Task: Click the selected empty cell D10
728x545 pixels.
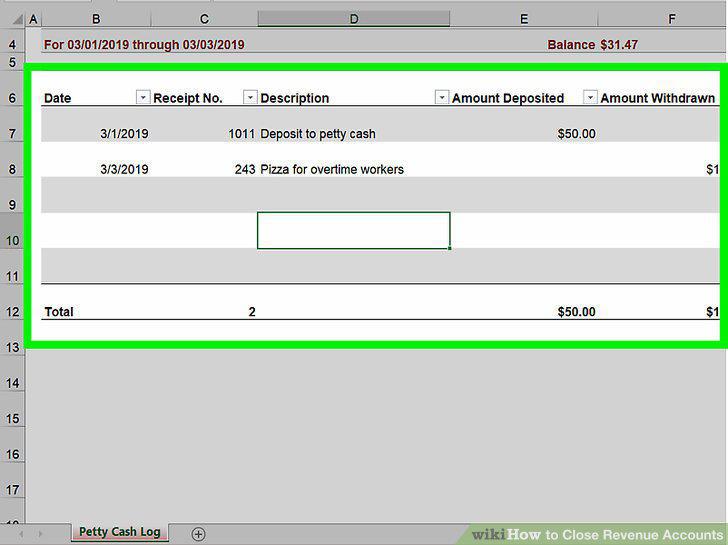Action: [x=354, y=231]
